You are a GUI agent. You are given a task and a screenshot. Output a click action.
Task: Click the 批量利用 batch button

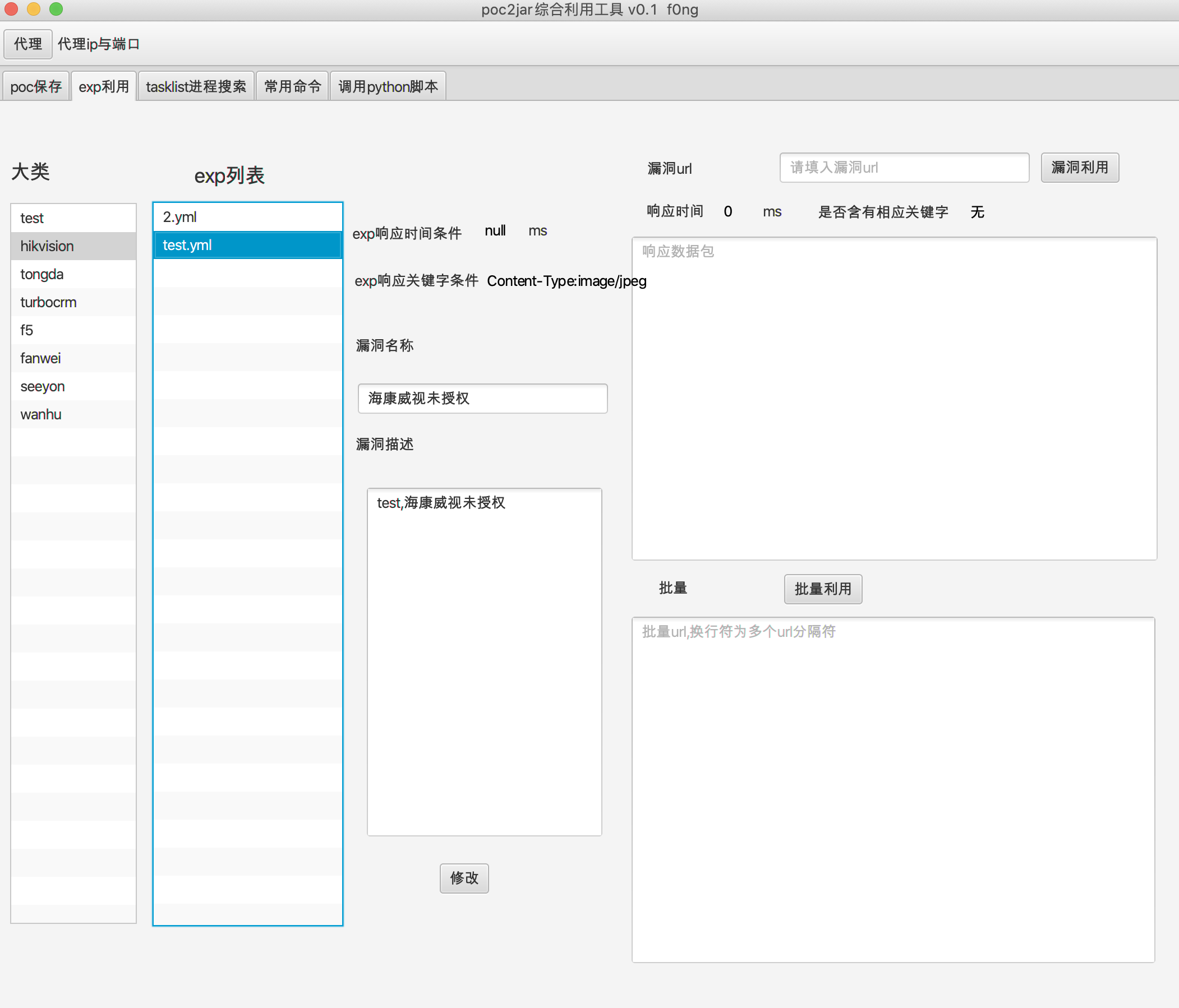(x=822, y=589)
